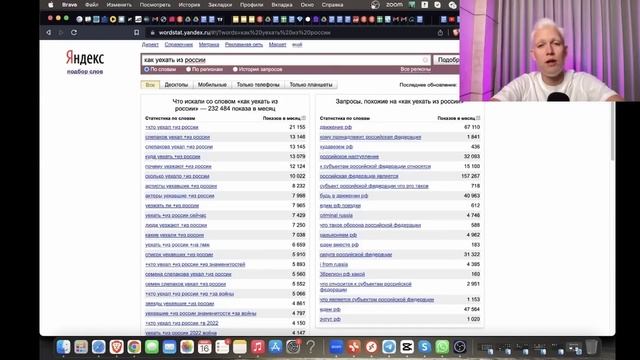Launch WhatsApp from the dock

(x=442, y=347)
